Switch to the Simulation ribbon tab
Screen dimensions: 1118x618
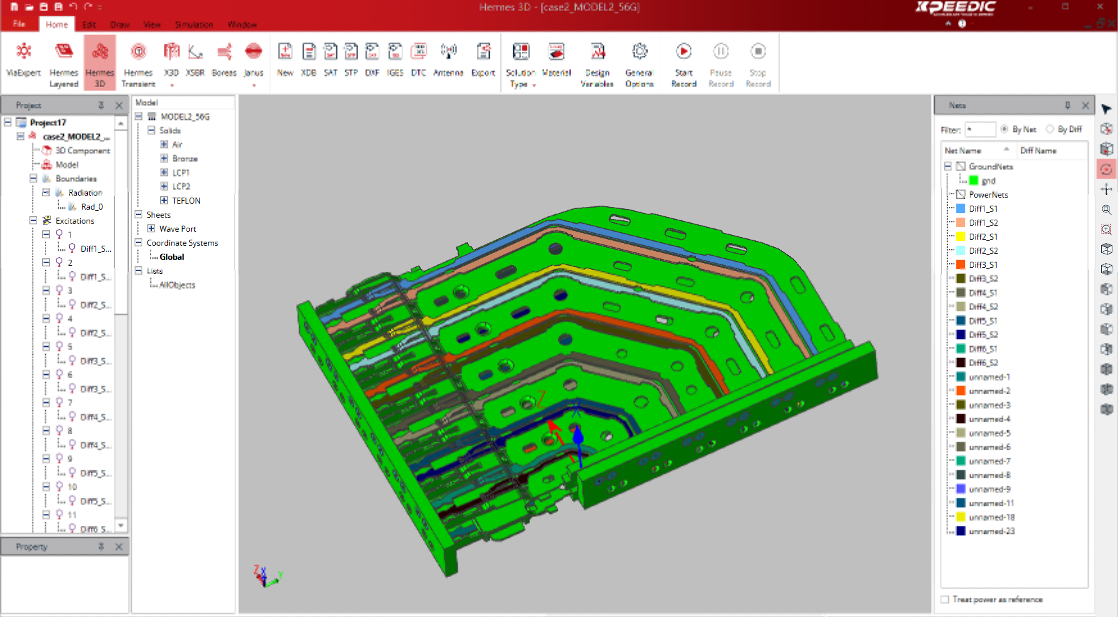(x=193, y=23)
